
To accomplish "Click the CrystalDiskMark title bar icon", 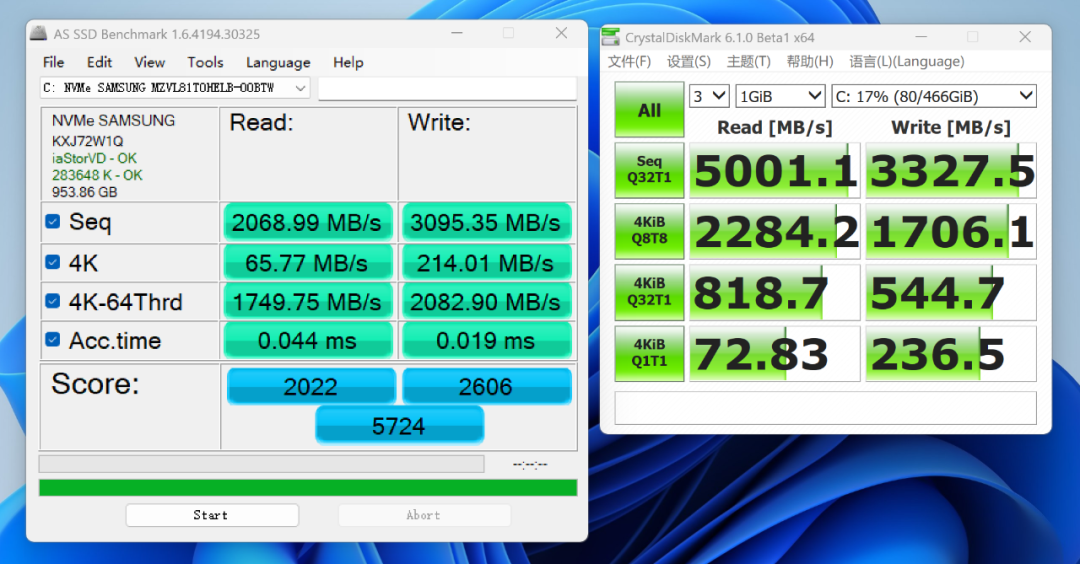I will click(x=610, y=37).
